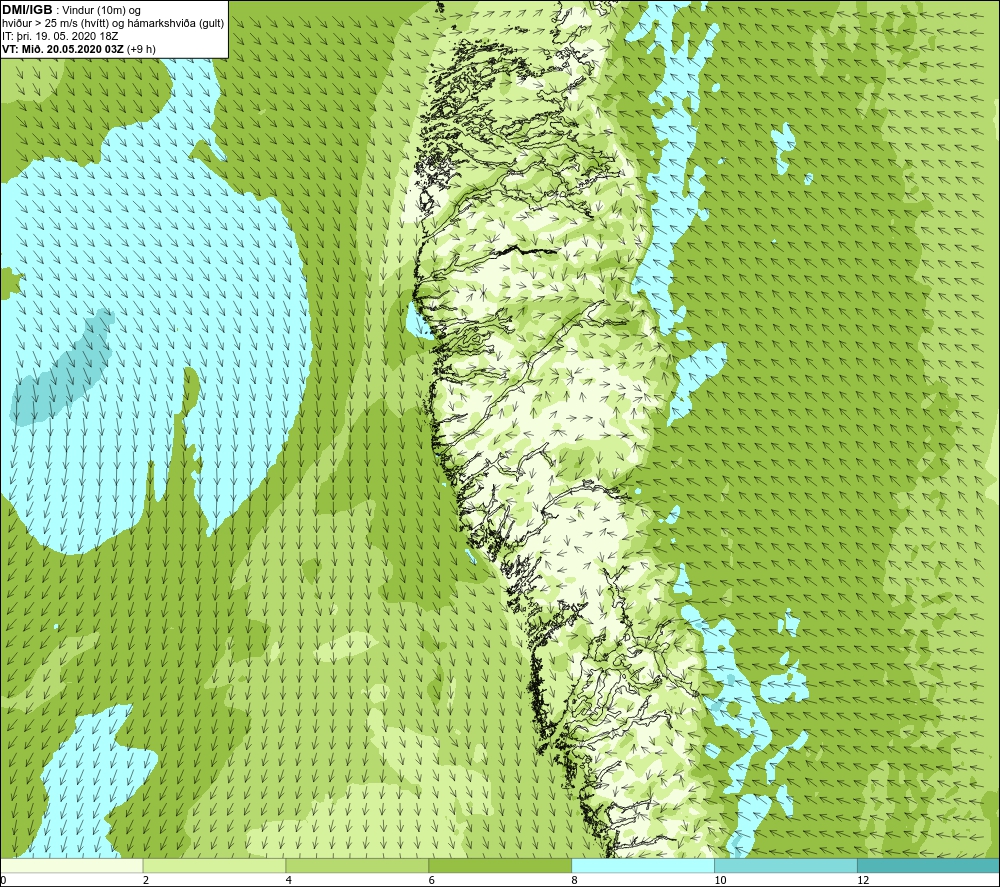Click the 6–8 m/s legend color band

tap(500, 865)
